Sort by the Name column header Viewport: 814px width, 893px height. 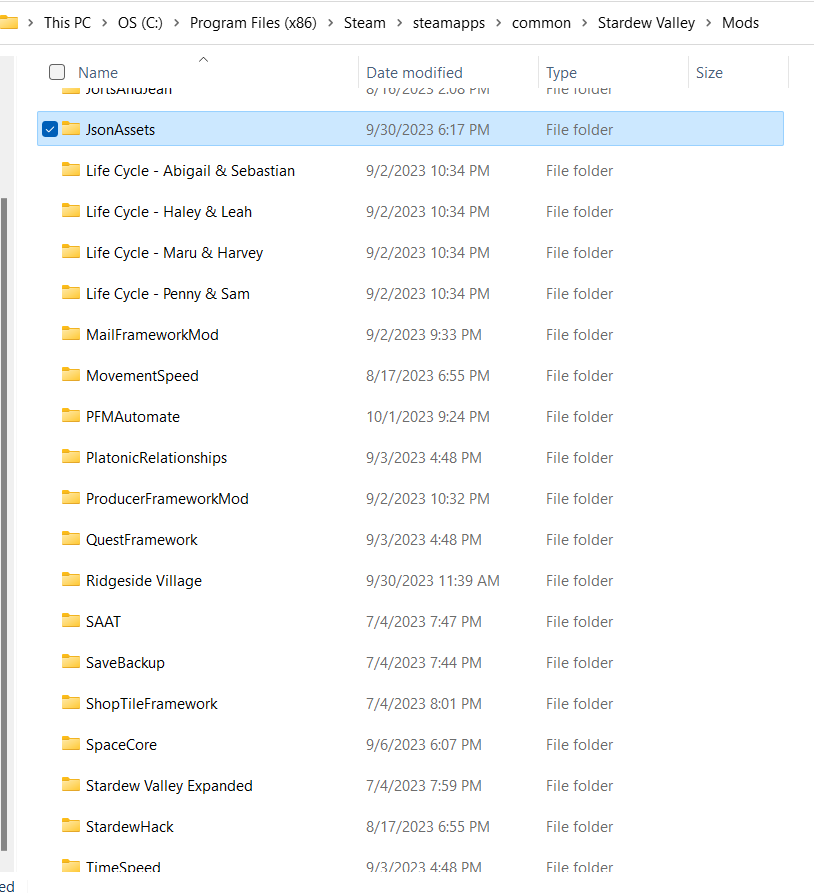click(x=98, y=73)
